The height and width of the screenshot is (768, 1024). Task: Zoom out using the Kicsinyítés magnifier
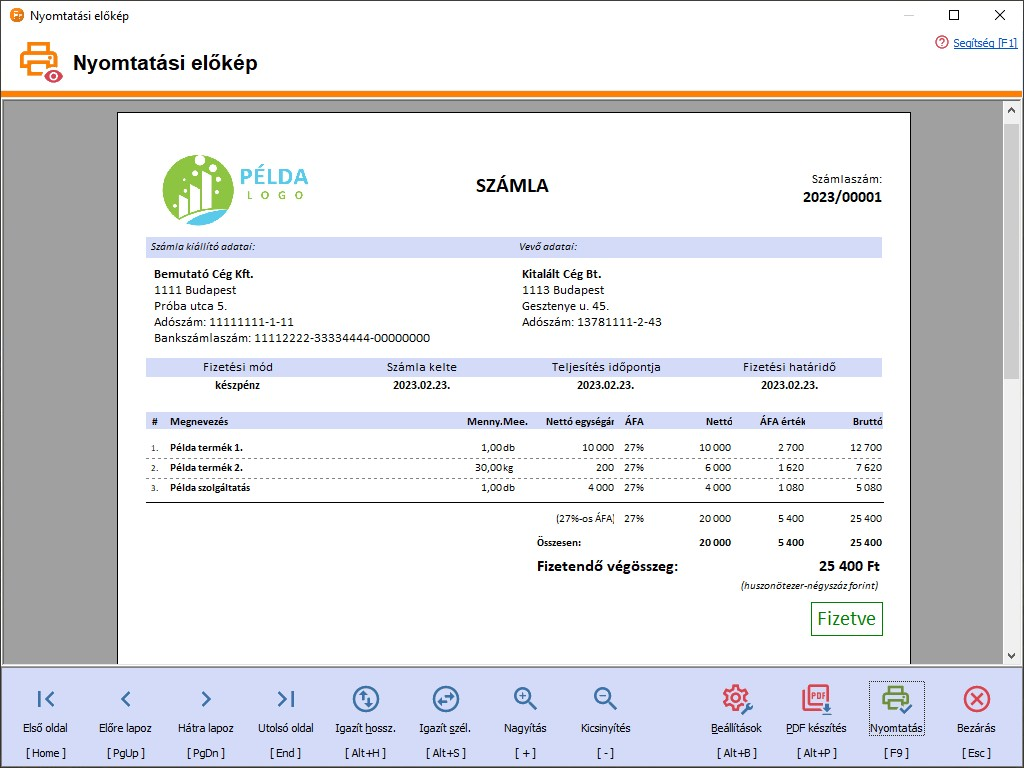coord(605,699)
